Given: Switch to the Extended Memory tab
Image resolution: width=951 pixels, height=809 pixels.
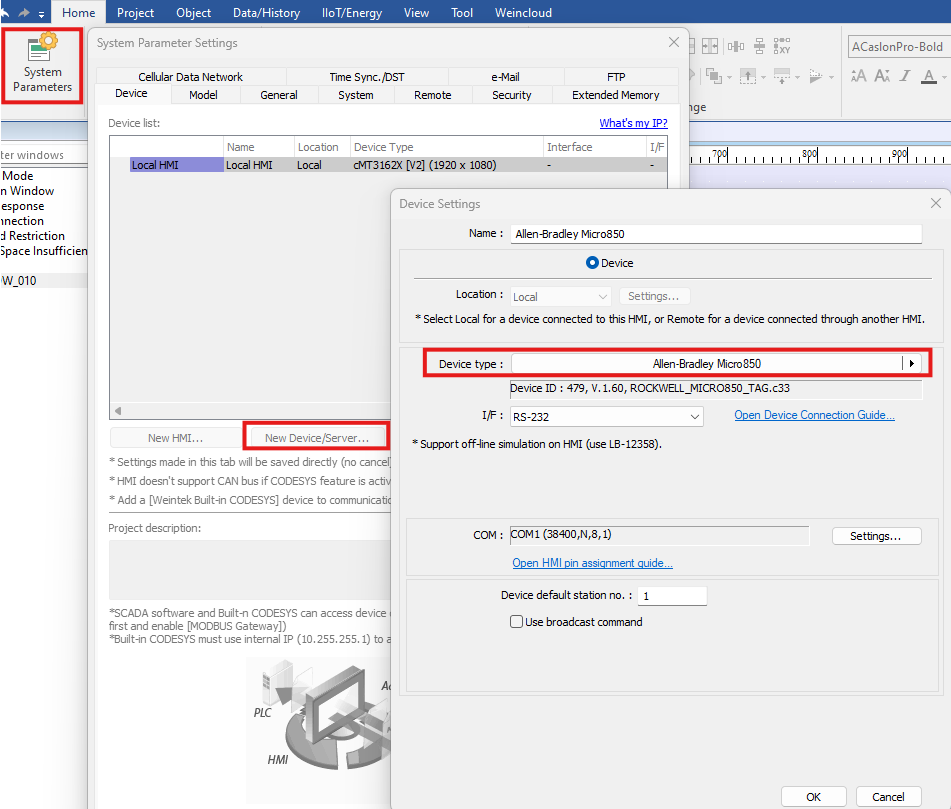Looking at the screenshot, I should [x=616, y=95].
